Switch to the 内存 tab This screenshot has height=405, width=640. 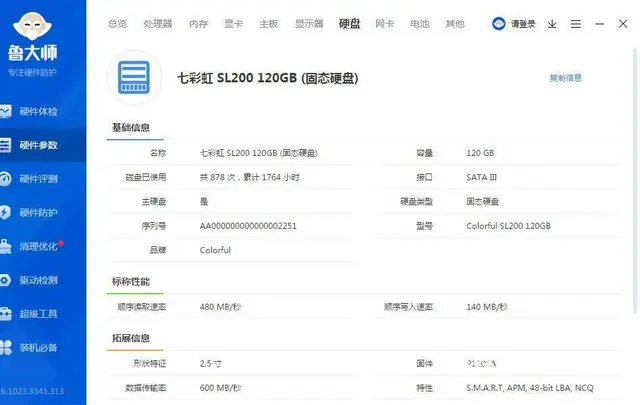pos(199,23)
